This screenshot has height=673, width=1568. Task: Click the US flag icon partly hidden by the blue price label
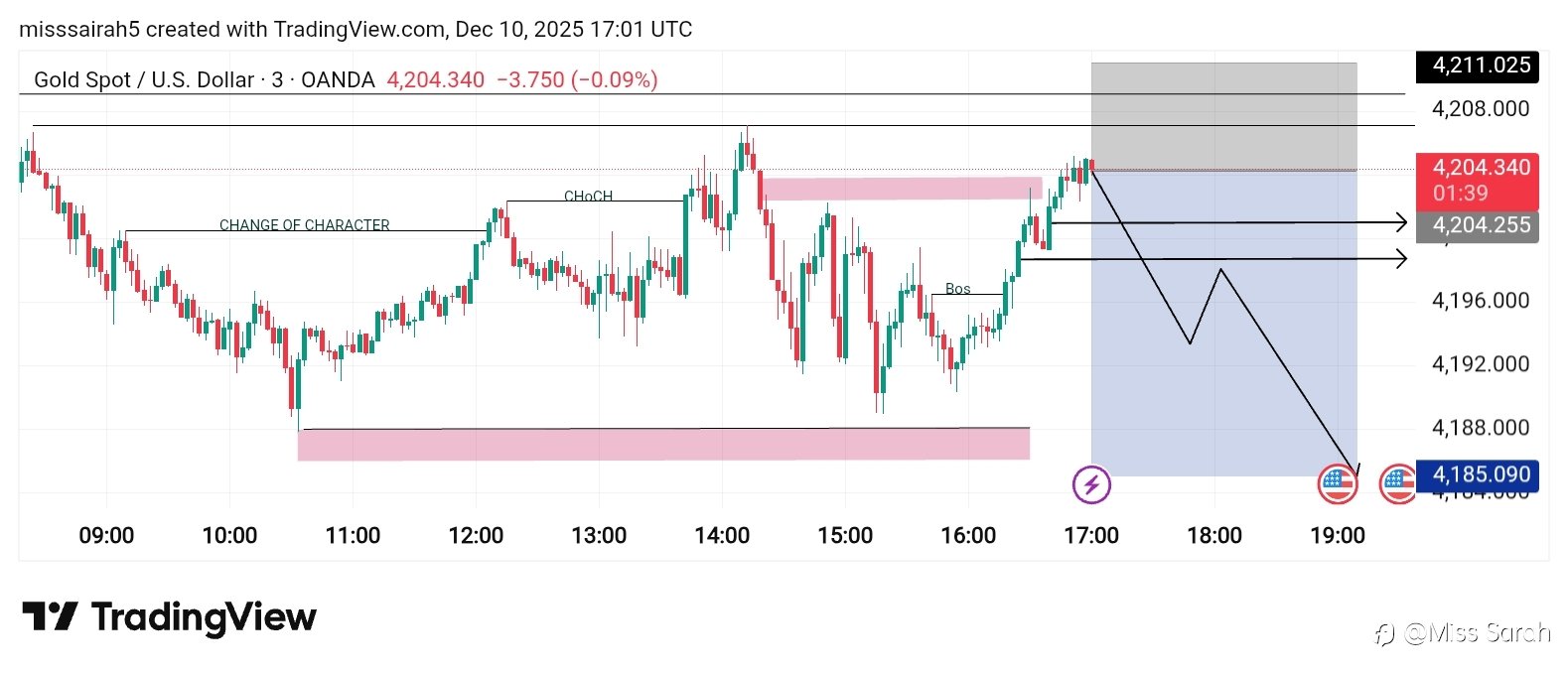pyautogui.click(x=1396, y=484)
